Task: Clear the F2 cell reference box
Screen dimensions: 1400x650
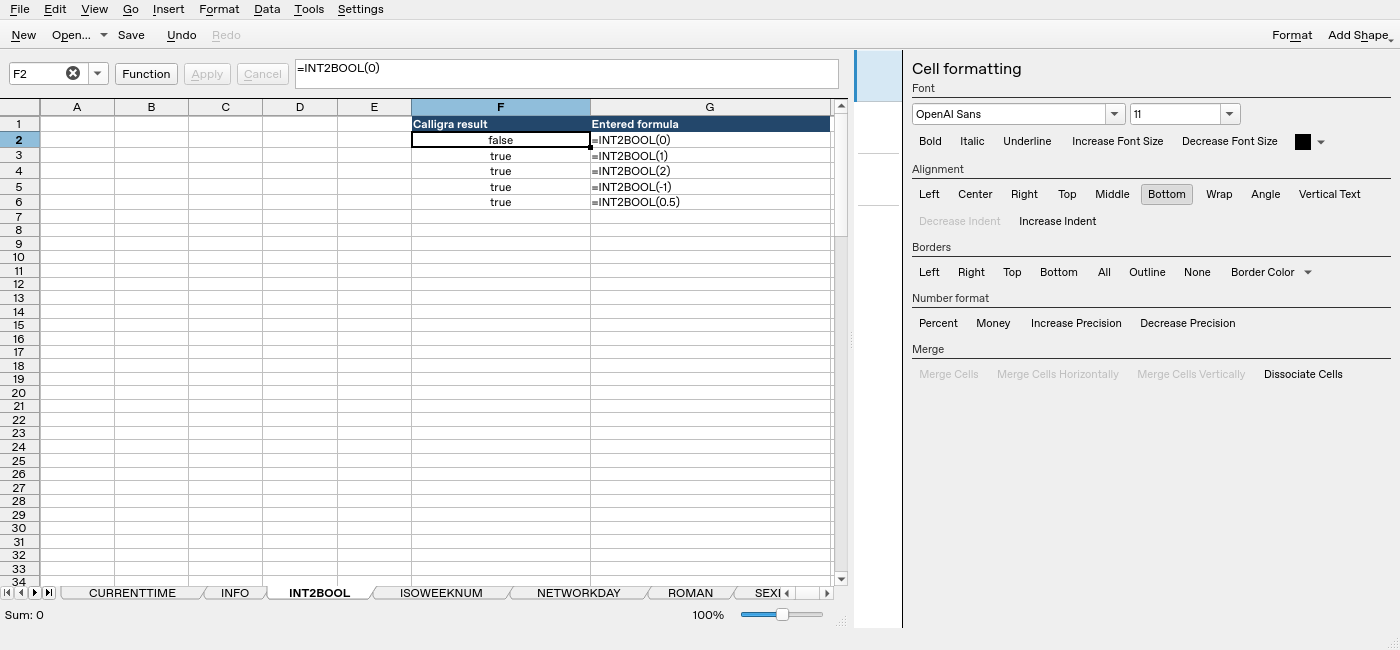Action: pos(73,73)
